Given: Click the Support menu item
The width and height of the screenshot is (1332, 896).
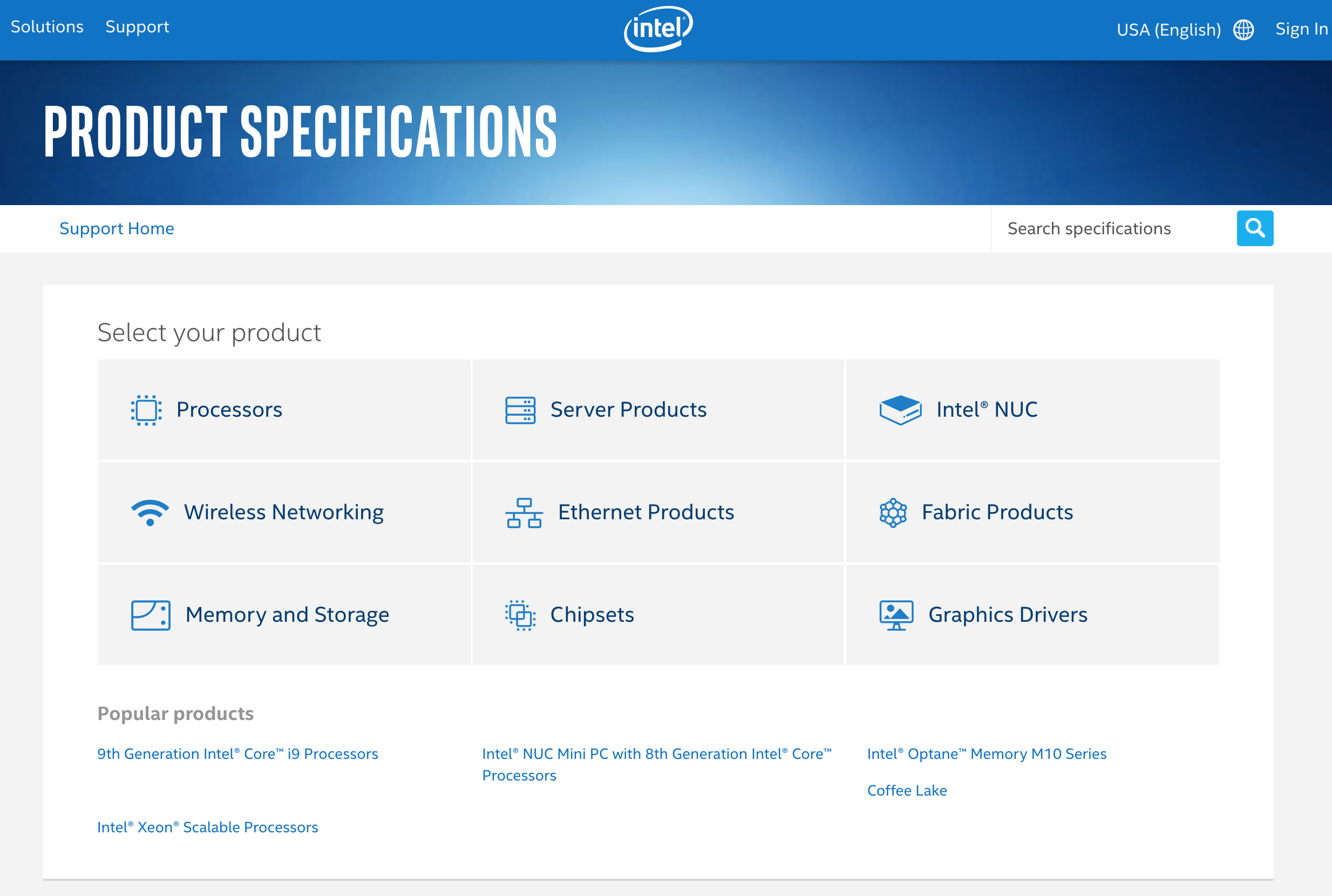Looking at the screenshot, I should click(x=137, y=27).
